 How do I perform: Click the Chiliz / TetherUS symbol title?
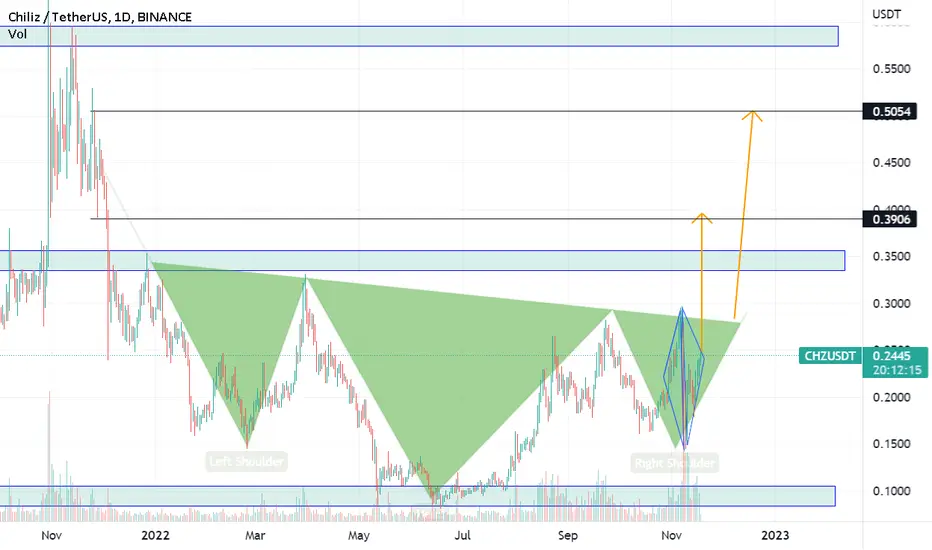(x=100, y=17)
